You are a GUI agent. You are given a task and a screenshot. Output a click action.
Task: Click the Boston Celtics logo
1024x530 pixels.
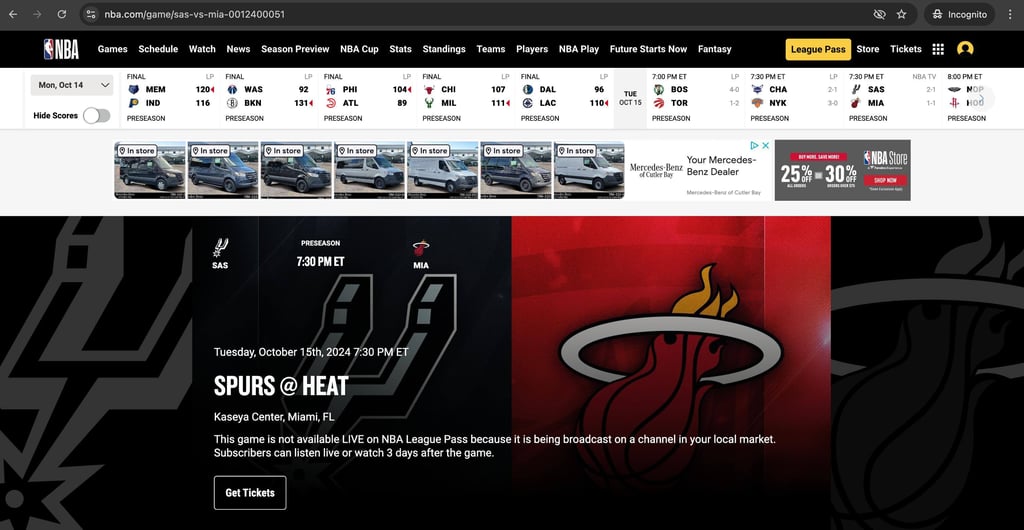coord(658,89)
